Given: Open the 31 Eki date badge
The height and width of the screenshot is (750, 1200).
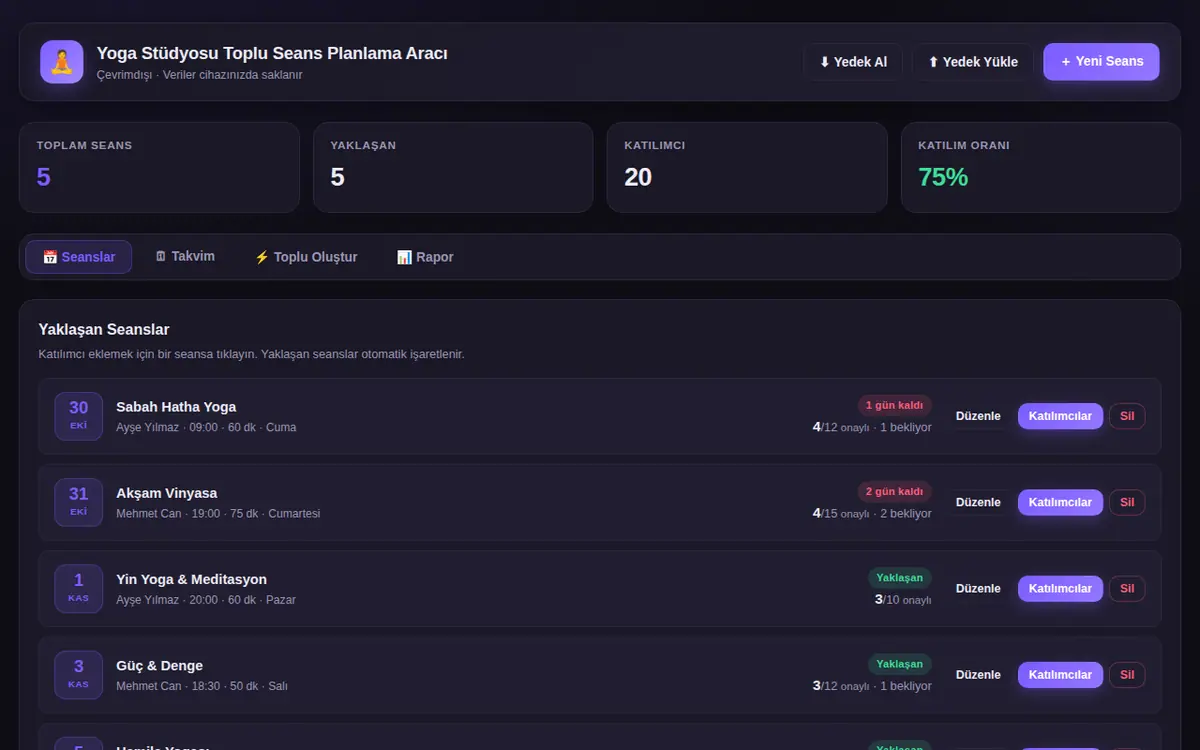Looking at the screenshot, I should click(x=78, y=502).
